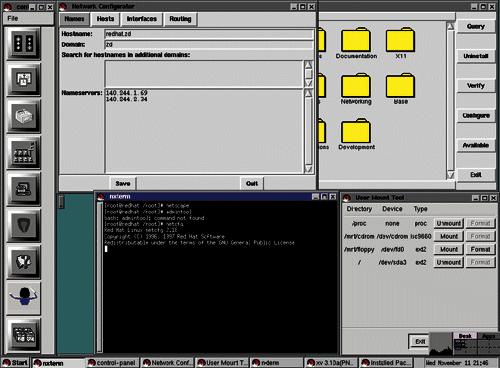Screen dimensions: 500x368
Task: Open the Networking package folder
Action: point(356,89)
